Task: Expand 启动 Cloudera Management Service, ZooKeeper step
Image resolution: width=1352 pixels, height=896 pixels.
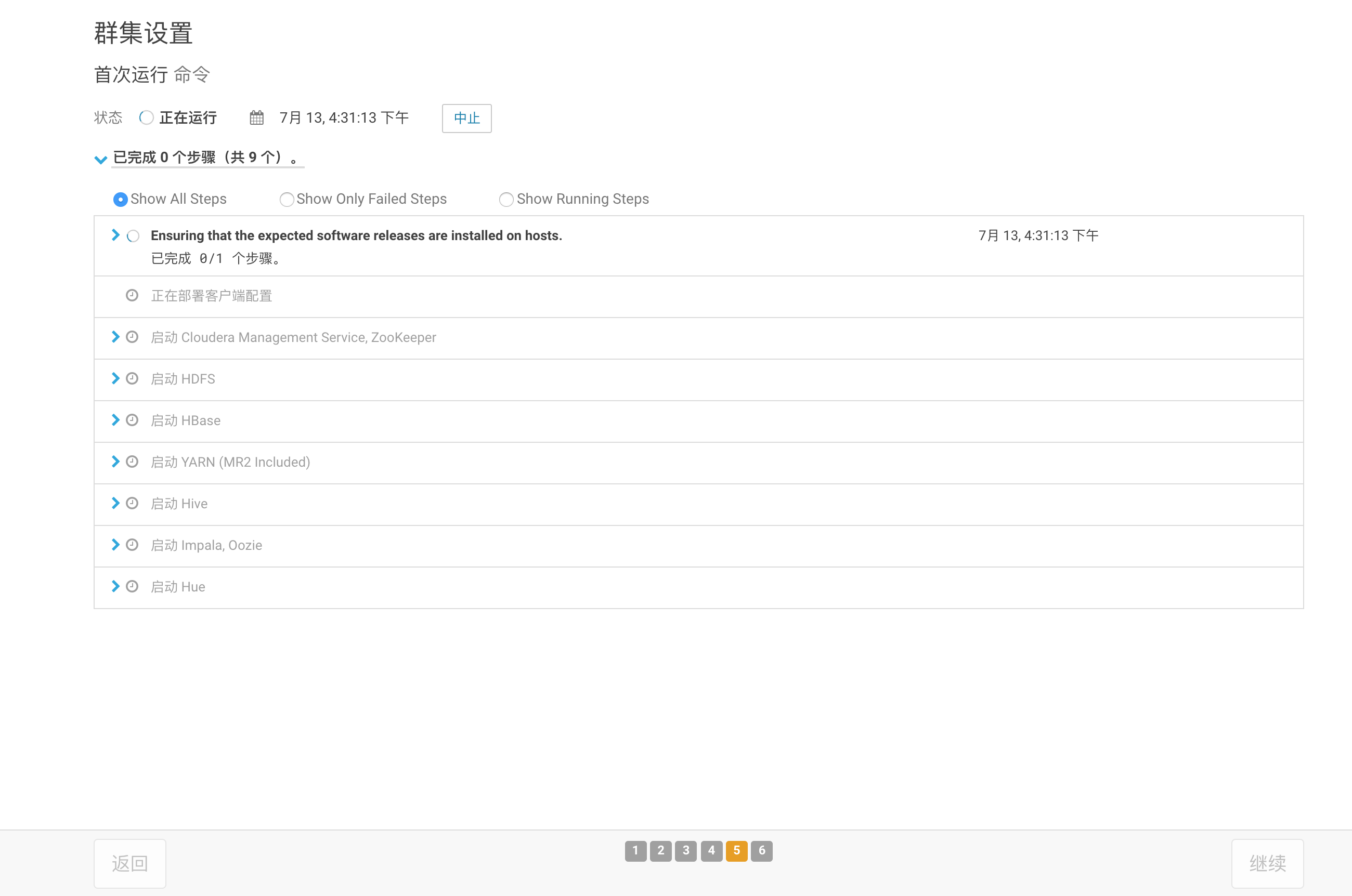Action: coord(115,337)
